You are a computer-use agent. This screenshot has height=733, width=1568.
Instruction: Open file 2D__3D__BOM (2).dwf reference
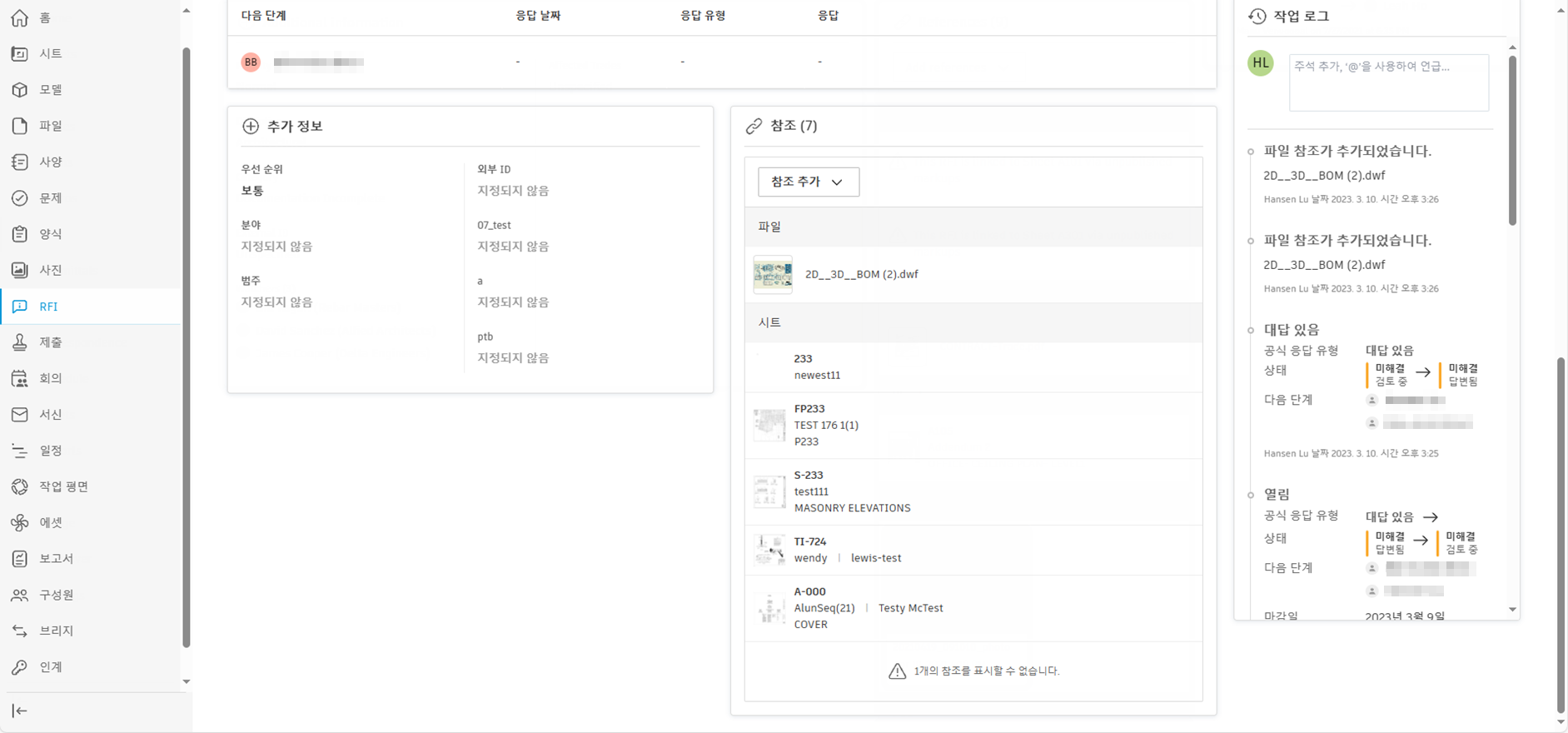973,275
